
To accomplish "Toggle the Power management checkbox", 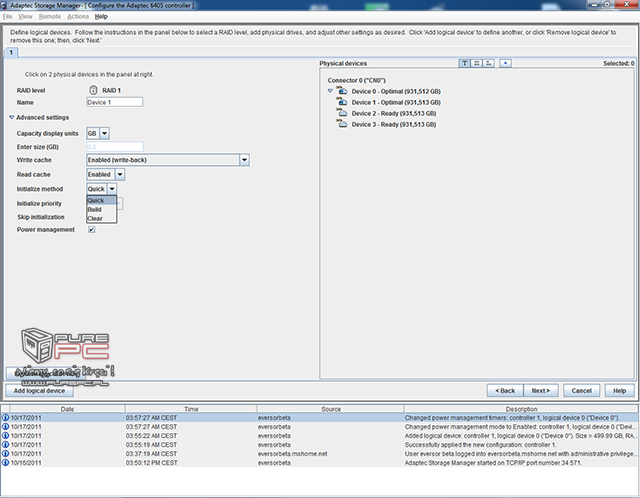I will tap(91, 230).
